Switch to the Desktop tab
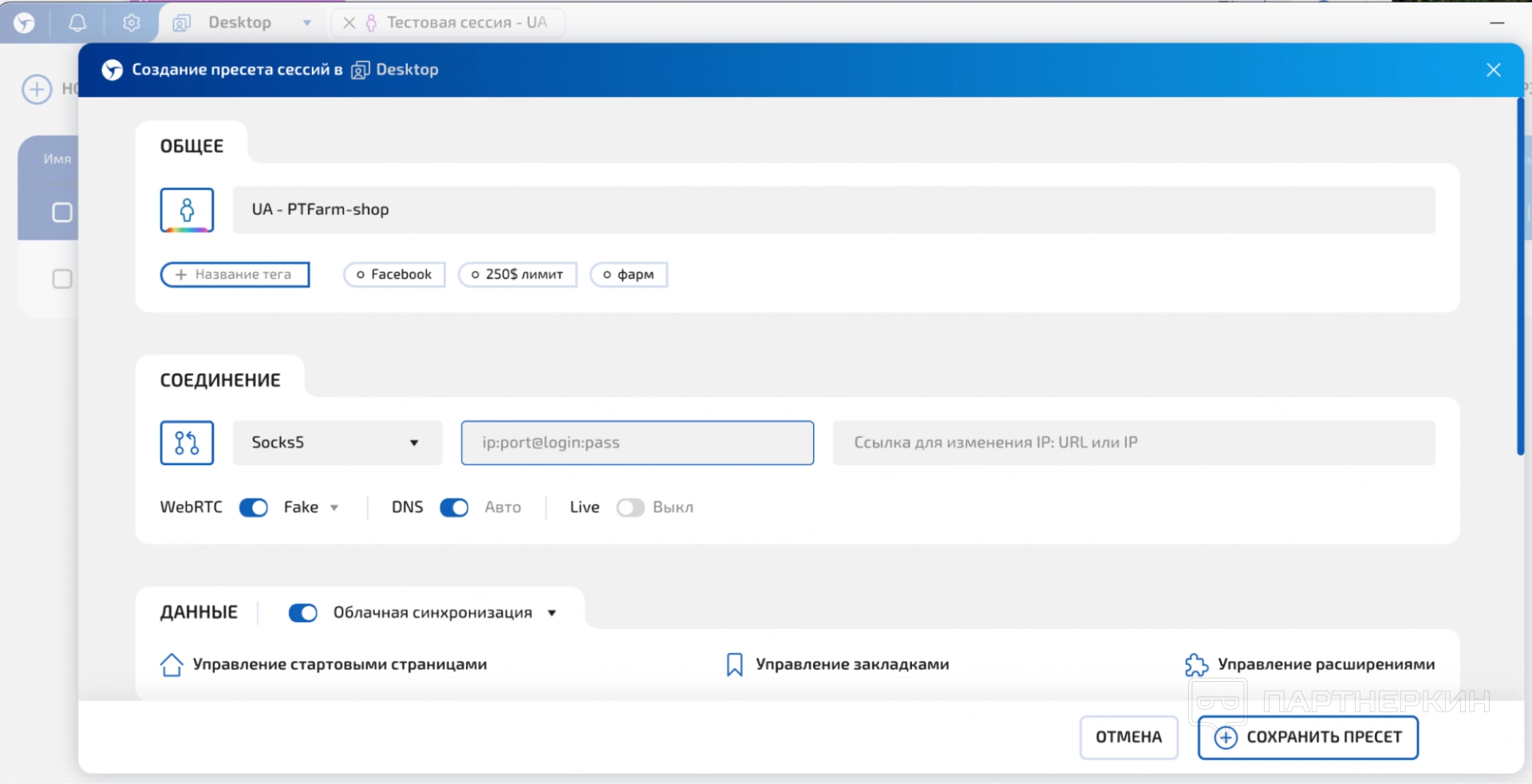This screenshot has width=1532, height=784. click(x=239, y=22)
